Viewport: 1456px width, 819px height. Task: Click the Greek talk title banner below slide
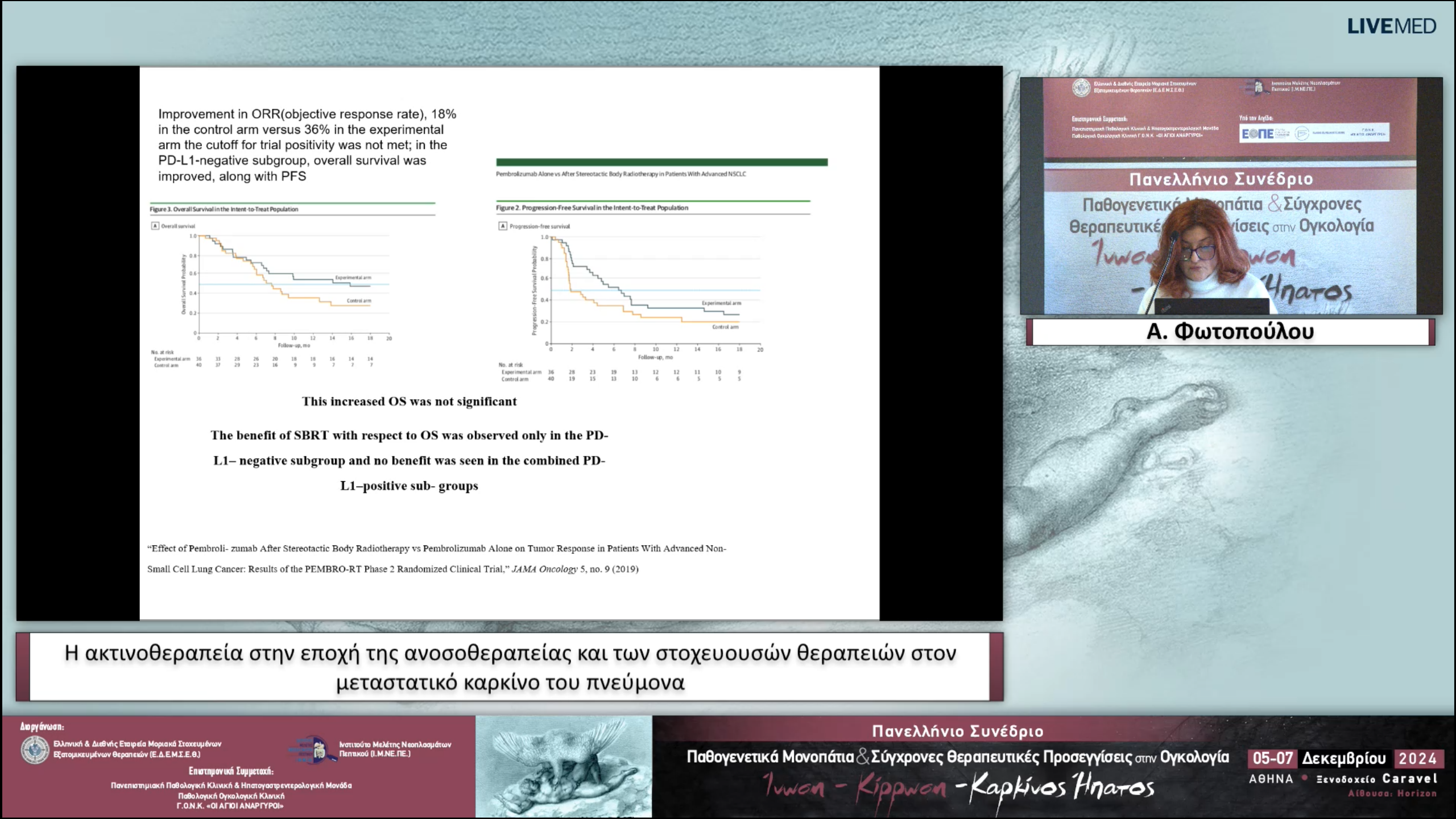tap(510, 667)
